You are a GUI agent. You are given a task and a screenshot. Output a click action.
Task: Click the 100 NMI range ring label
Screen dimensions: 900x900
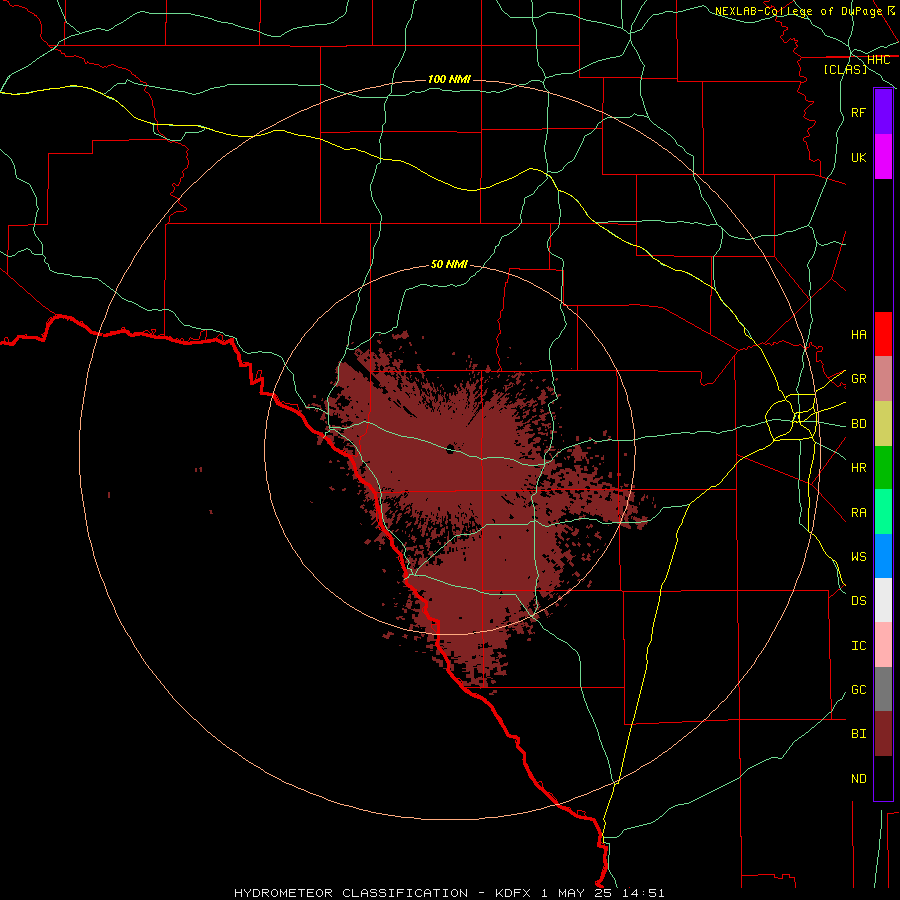point(449,79)
